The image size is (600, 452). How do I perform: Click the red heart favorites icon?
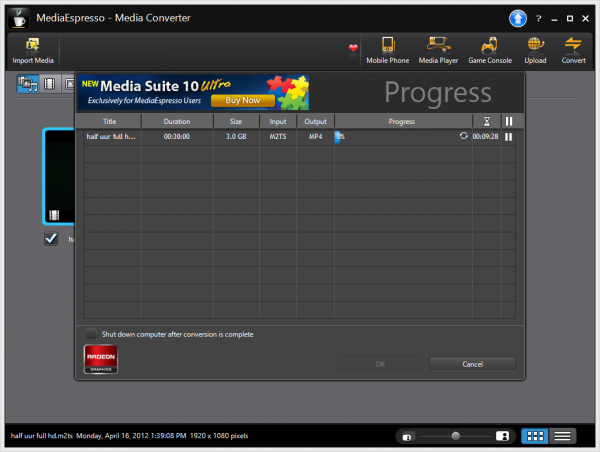coord(352,47)
